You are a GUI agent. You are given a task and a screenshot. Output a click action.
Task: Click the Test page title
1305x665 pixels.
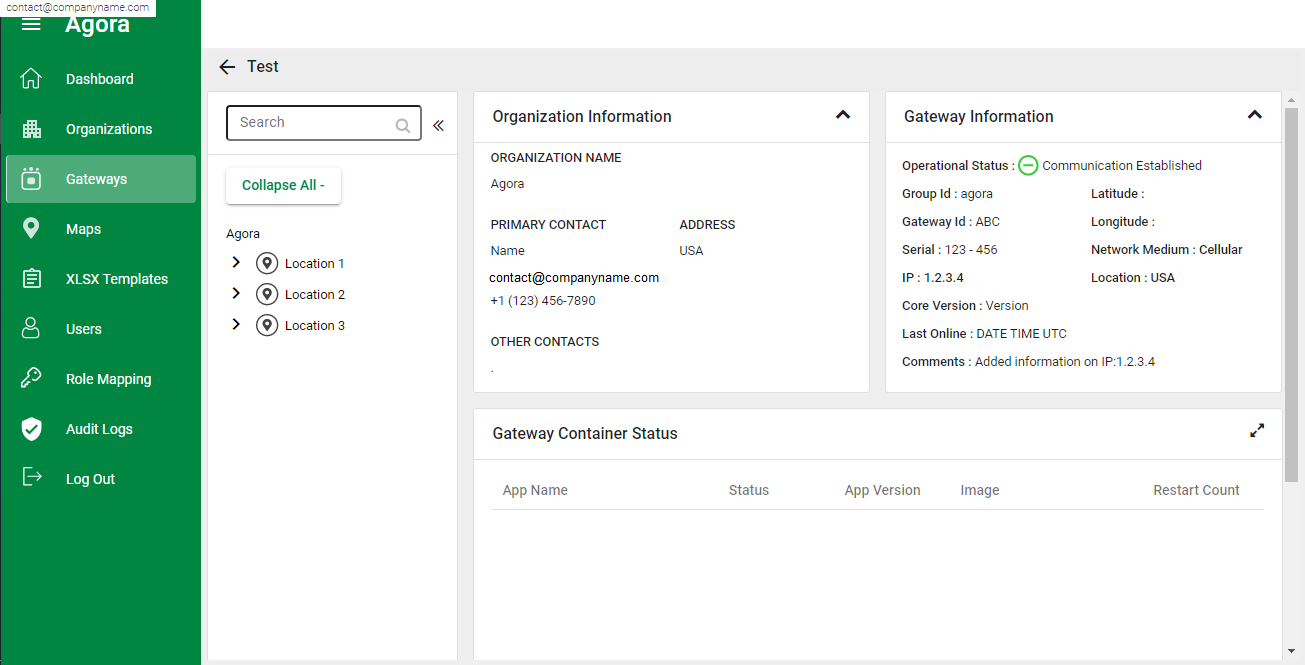tap(263, 66)
